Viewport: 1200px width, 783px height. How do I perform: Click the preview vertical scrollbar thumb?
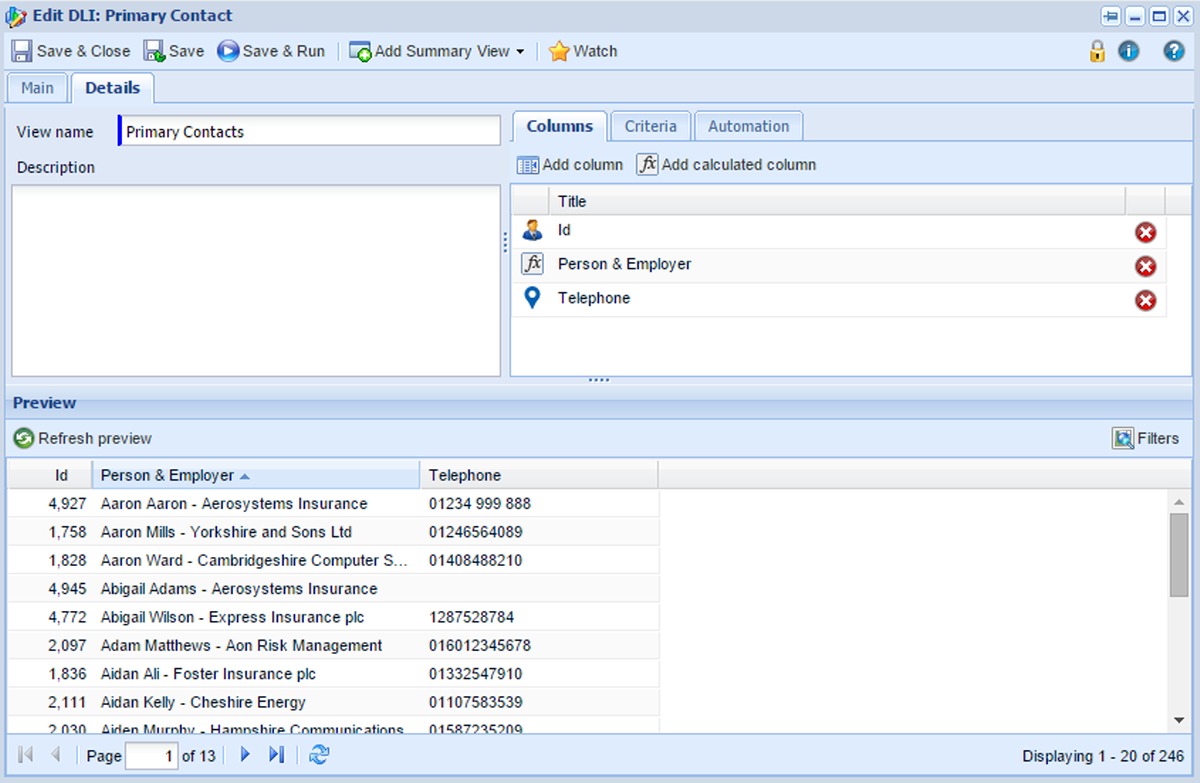(x=1179, y=554)
